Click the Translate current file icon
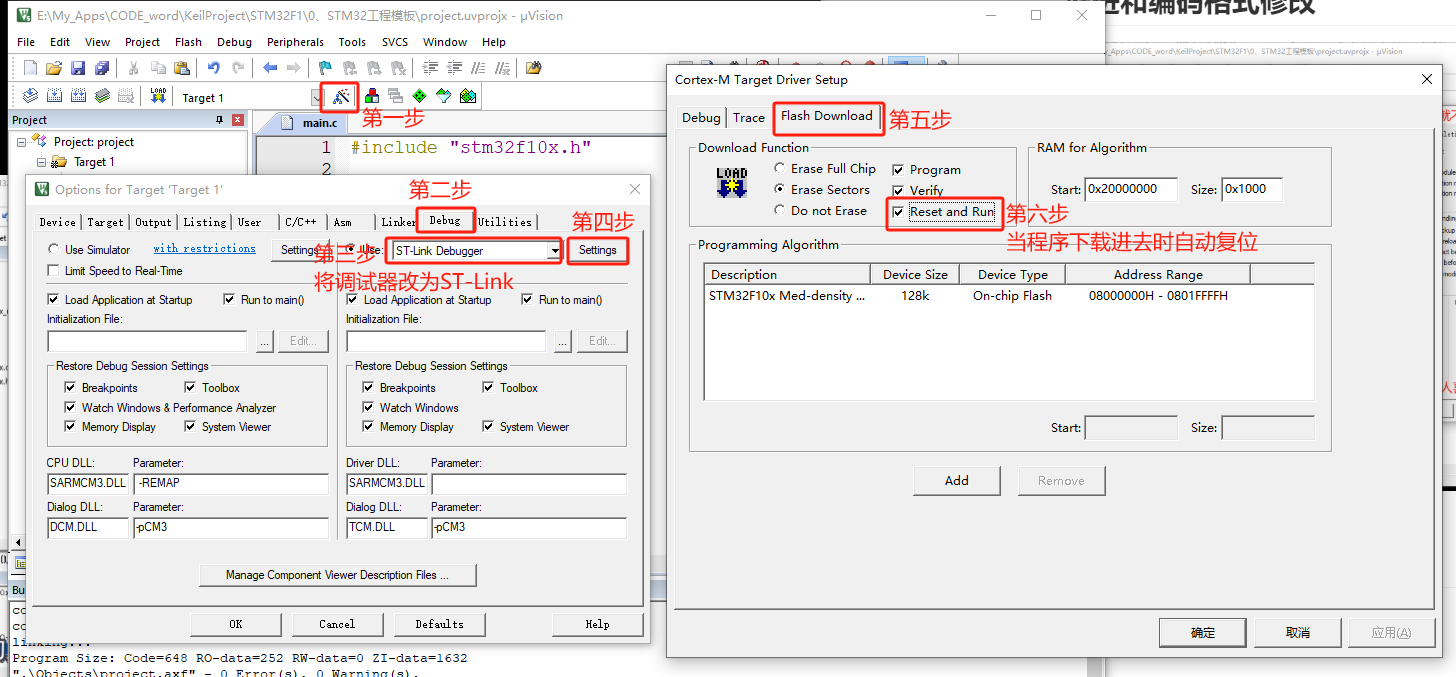Image resolution: width=1456 pixels, height=677 pixels. 30,96
